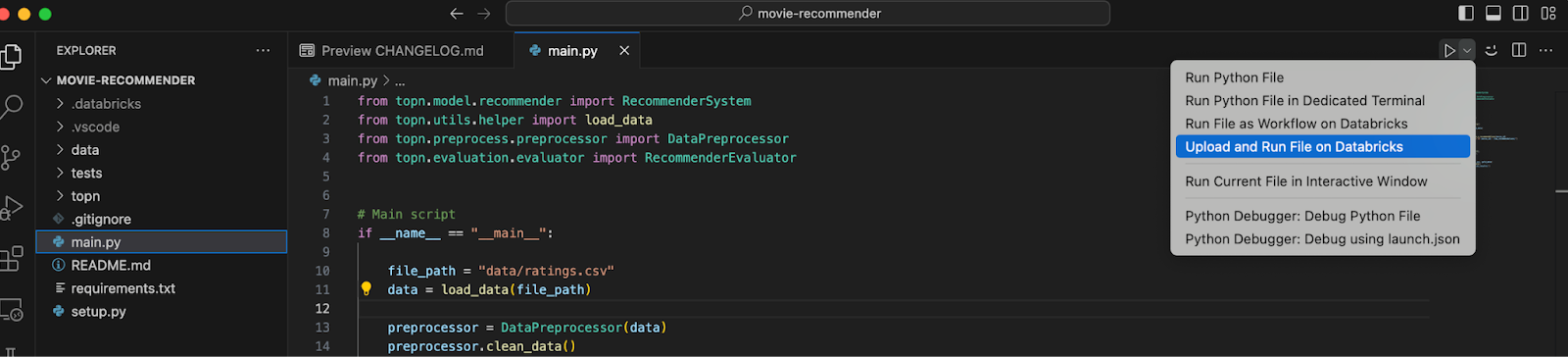Image resolution: width=1568 pixels, height=357 pixels.
Task: Click preprocessor.clean_data() on line 14
Action: coord(481,346)
